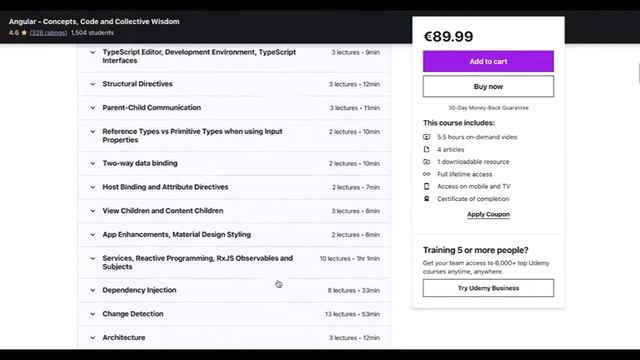
Task: Expand the Parent-Child Communication section chevron
Action: (x=93, y=108)
